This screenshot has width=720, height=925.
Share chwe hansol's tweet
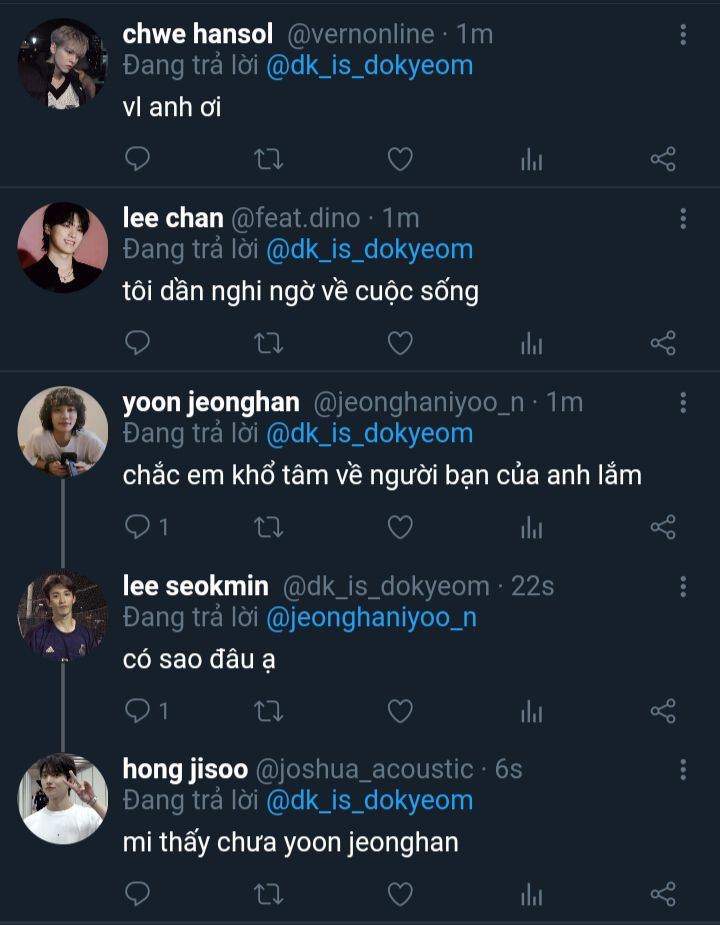[x=663, y=159]
